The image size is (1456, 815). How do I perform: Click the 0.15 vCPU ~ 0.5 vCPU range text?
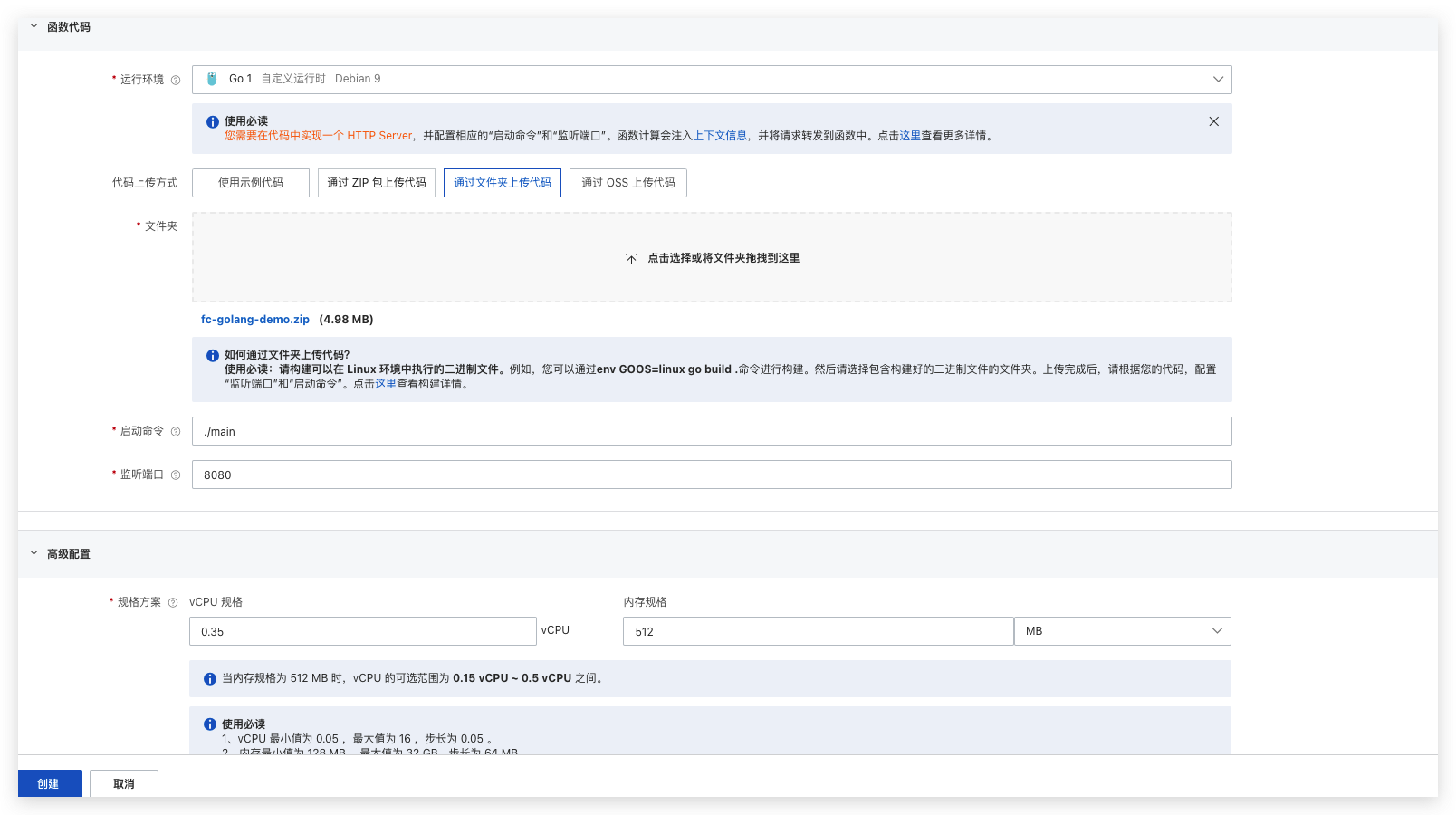pos(512,678)
